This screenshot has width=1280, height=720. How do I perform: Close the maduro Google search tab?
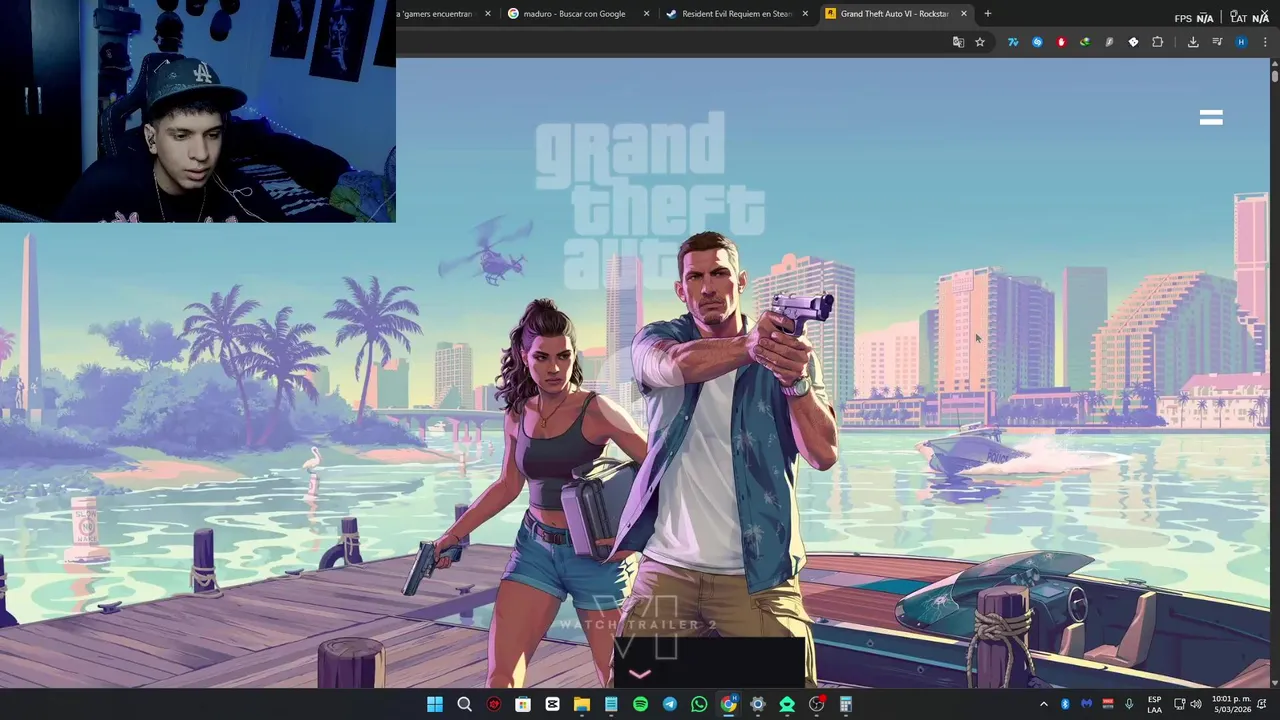click(x=646, y=14)
